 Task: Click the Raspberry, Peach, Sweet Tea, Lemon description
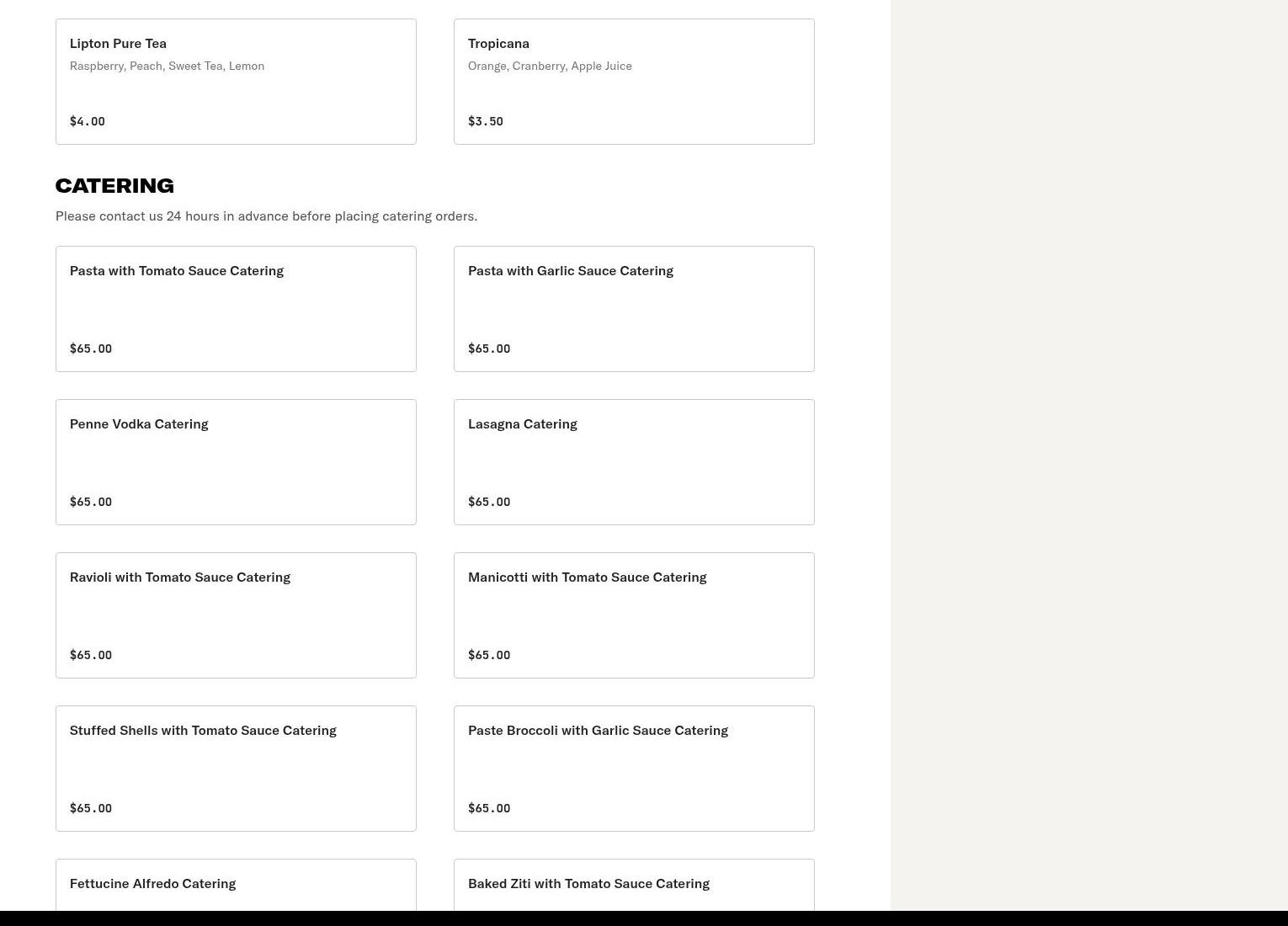tap(167, 66)
